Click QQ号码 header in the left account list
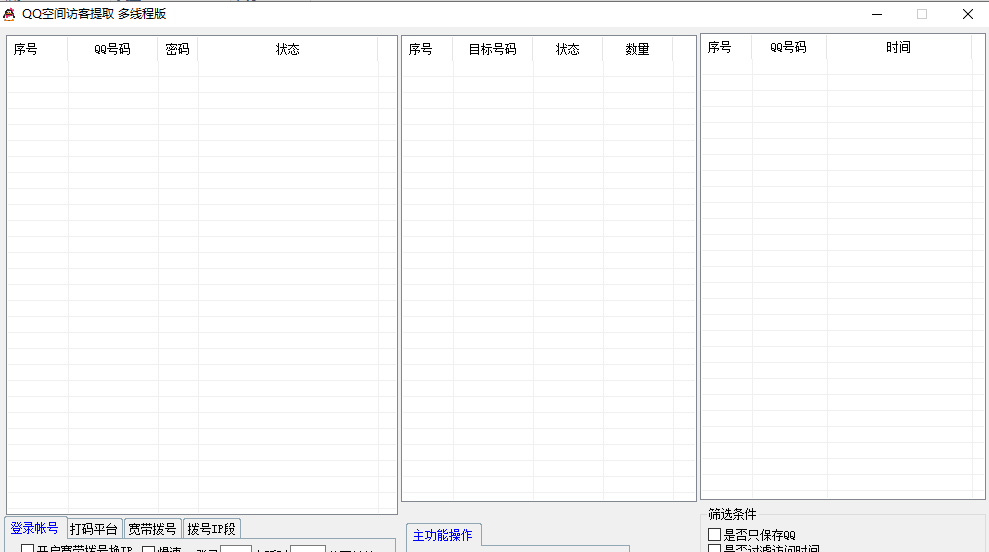 112,49
